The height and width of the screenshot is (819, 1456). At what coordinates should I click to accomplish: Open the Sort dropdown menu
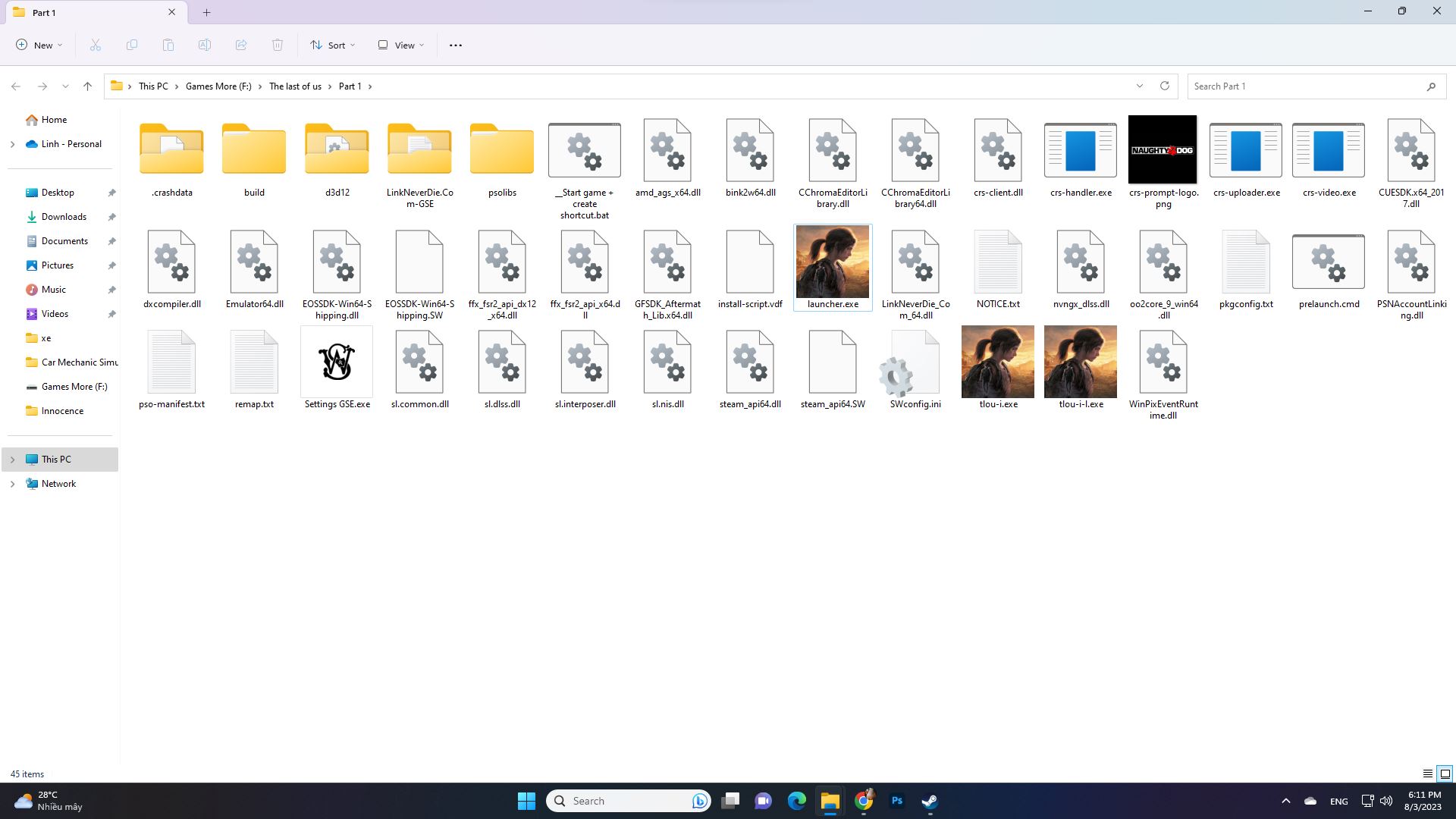(333, 45)
